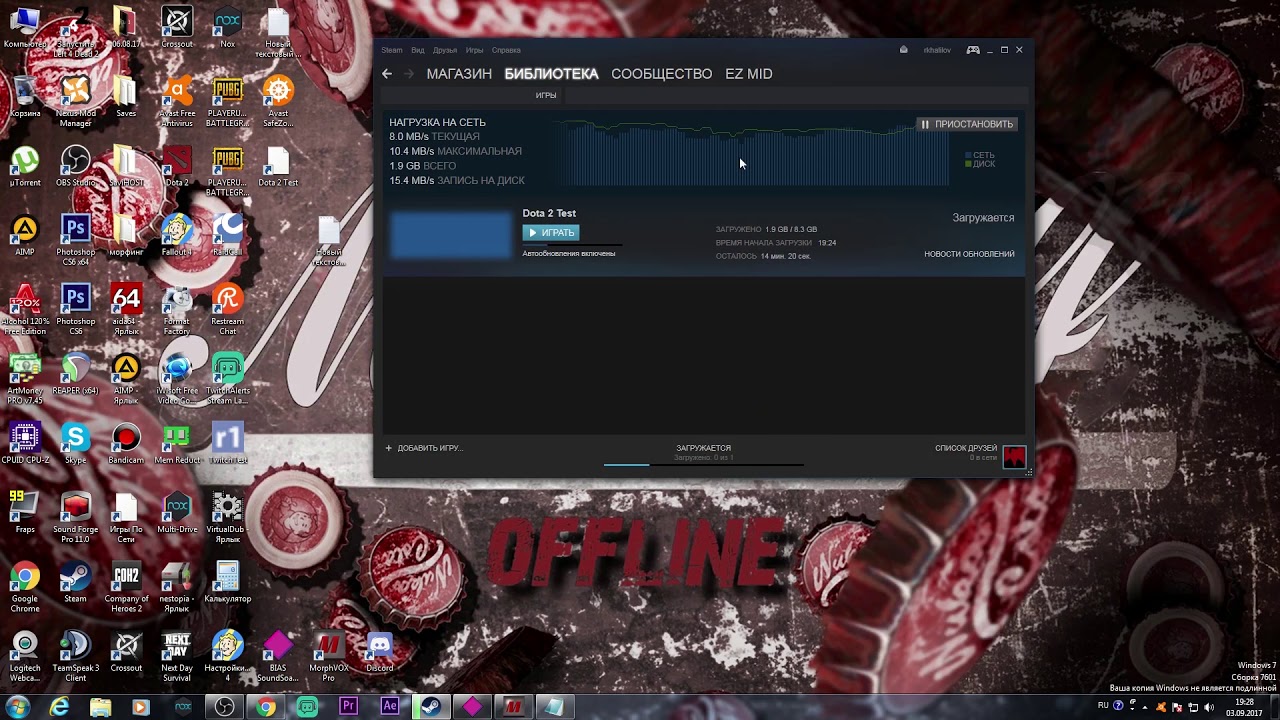Pause downloads with ПРИОСТАНОВИТЬ button
Viewport: 1280px width, 720px height.
point(967,124)
